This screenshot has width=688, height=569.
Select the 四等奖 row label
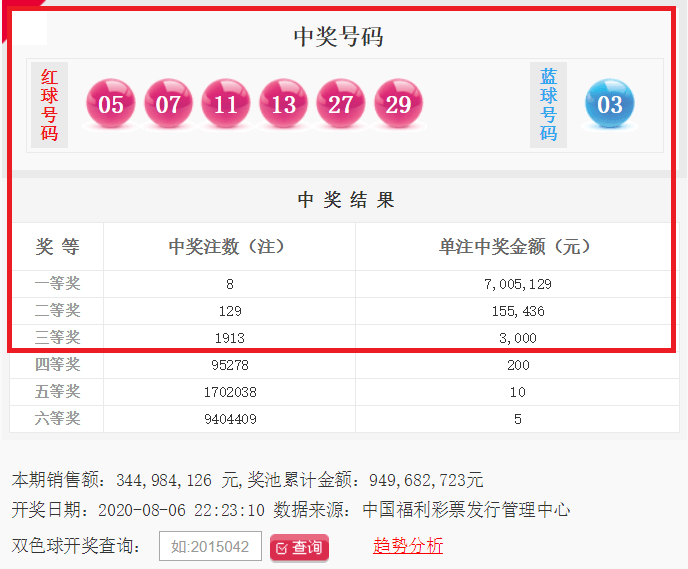click(x=57, y=365)
